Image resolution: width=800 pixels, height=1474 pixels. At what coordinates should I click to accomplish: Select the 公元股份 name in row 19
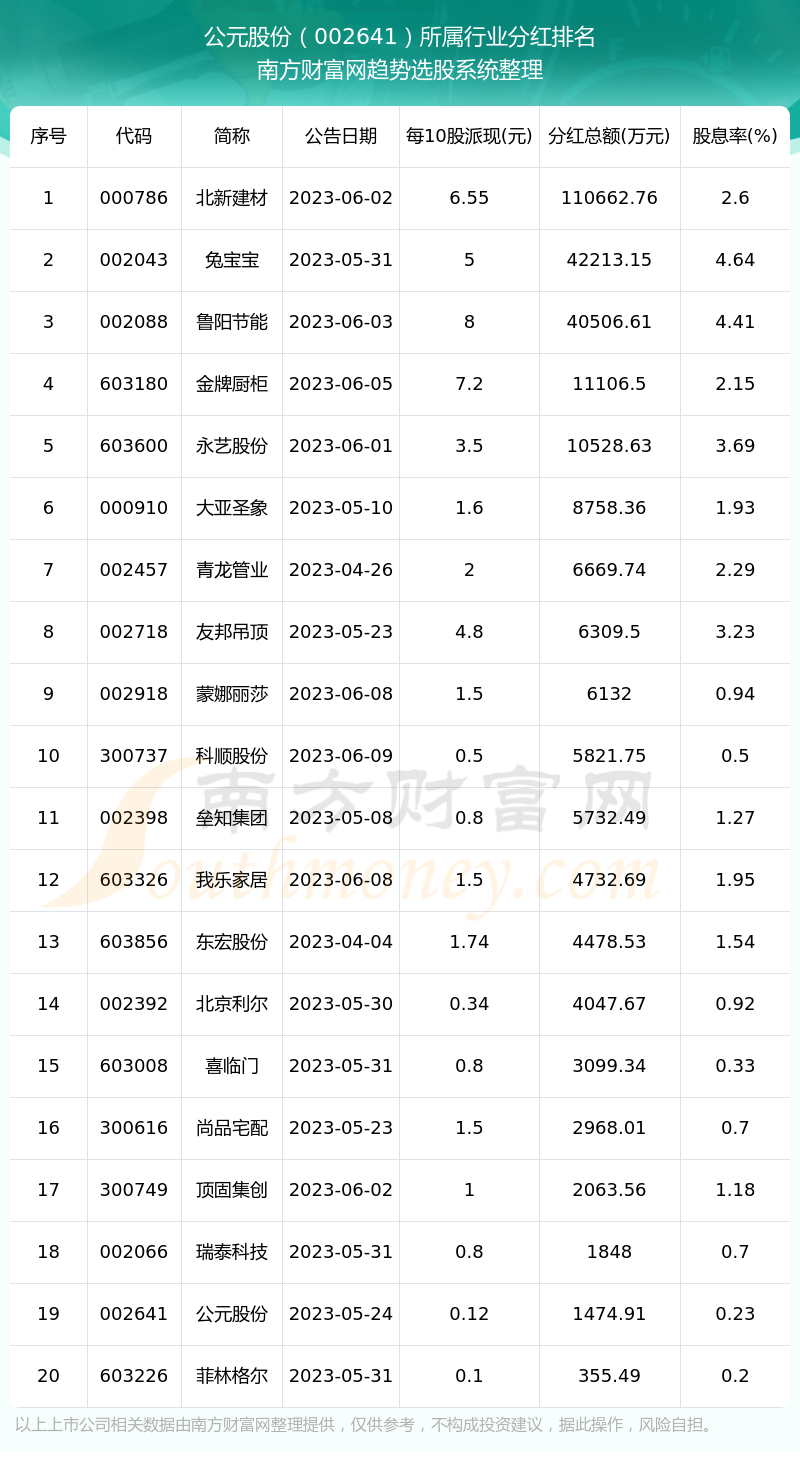point(232,1314)
